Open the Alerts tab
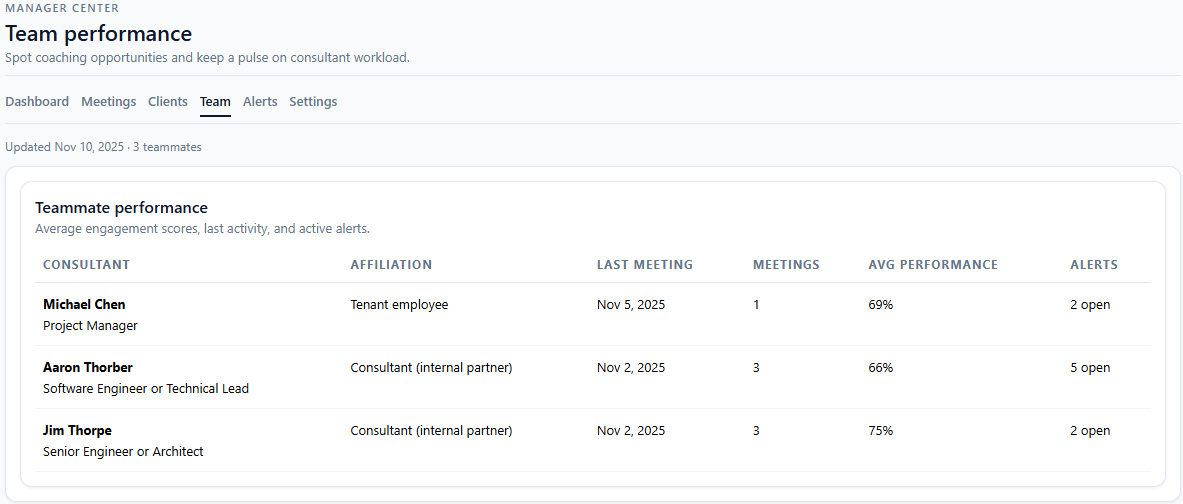 pos(260,102)
